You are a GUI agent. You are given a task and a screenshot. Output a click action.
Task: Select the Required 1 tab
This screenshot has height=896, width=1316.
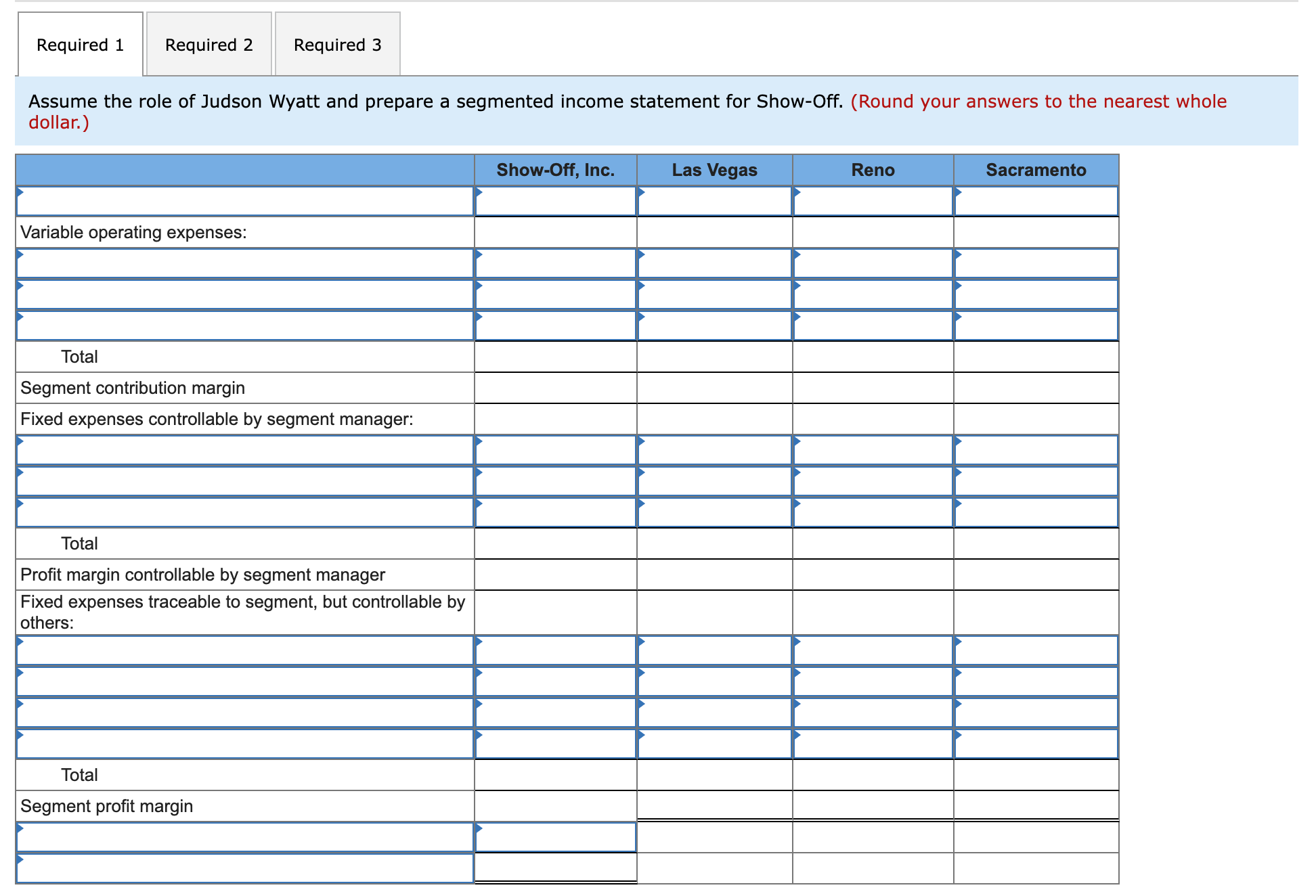pyautogui.click(x=81, y=45)
